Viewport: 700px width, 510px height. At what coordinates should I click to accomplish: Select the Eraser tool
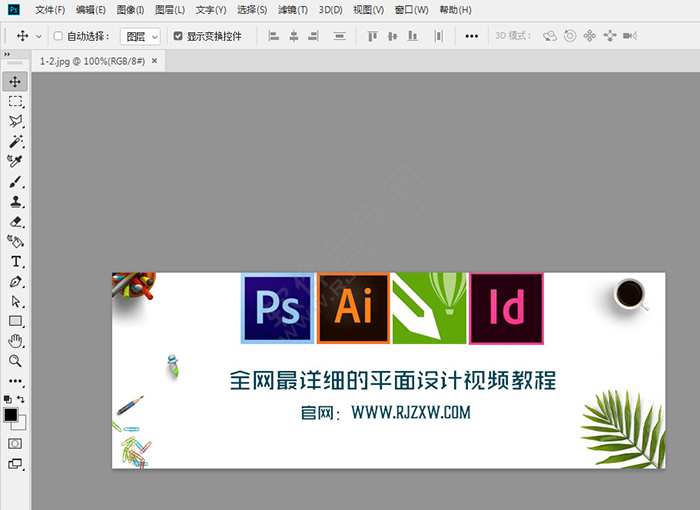tap(15, 222)
